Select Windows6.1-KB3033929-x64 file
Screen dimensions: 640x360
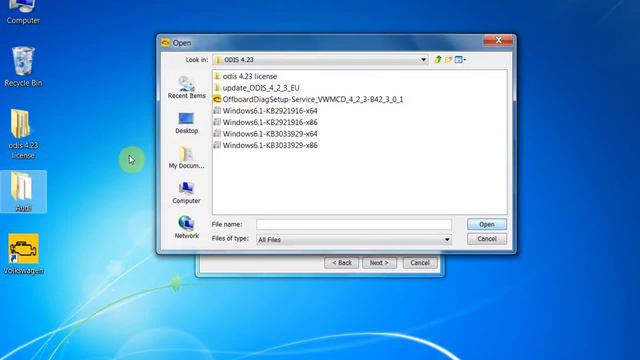[x=265, y=133]
